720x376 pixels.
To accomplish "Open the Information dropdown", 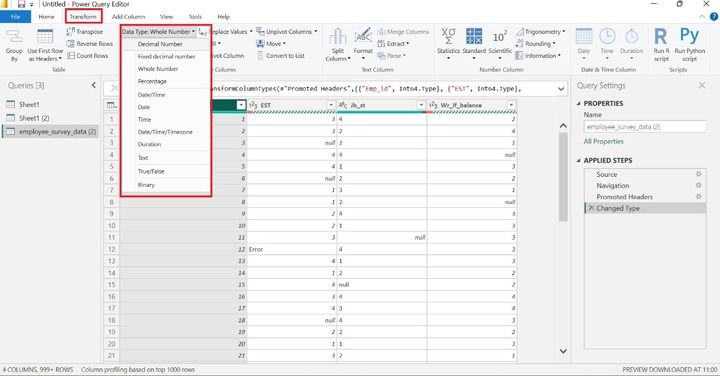I will pos(538,56).
